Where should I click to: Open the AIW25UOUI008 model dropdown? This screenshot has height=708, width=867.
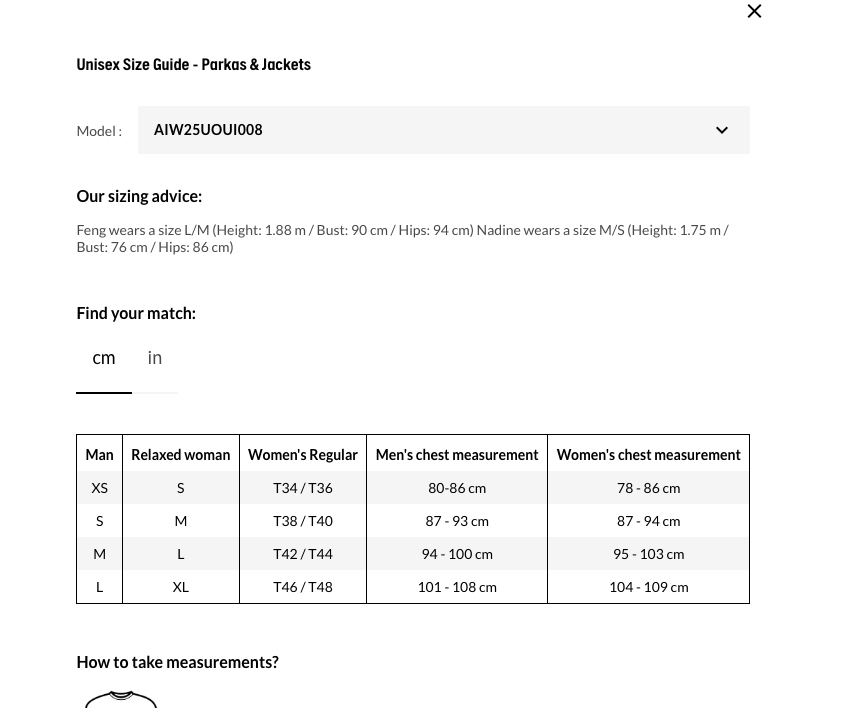443,130
